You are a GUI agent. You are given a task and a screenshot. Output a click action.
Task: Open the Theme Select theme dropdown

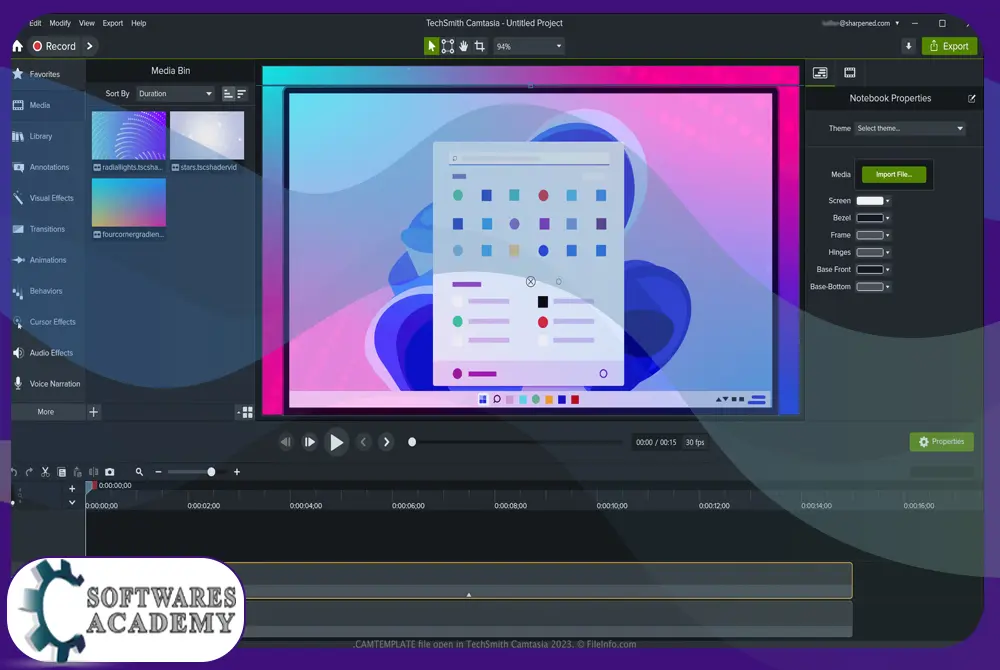pyautogui.click(x=909, y=128)
